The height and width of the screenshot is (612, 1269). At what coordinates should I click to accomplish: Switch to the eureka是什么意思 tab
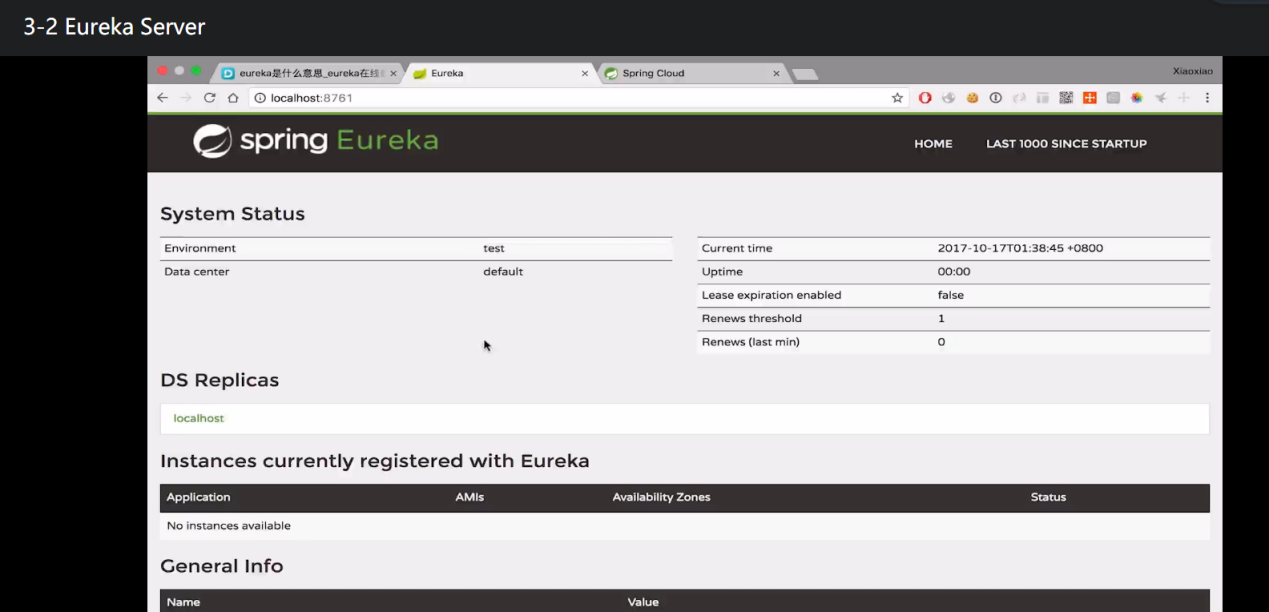click(309, 73)
